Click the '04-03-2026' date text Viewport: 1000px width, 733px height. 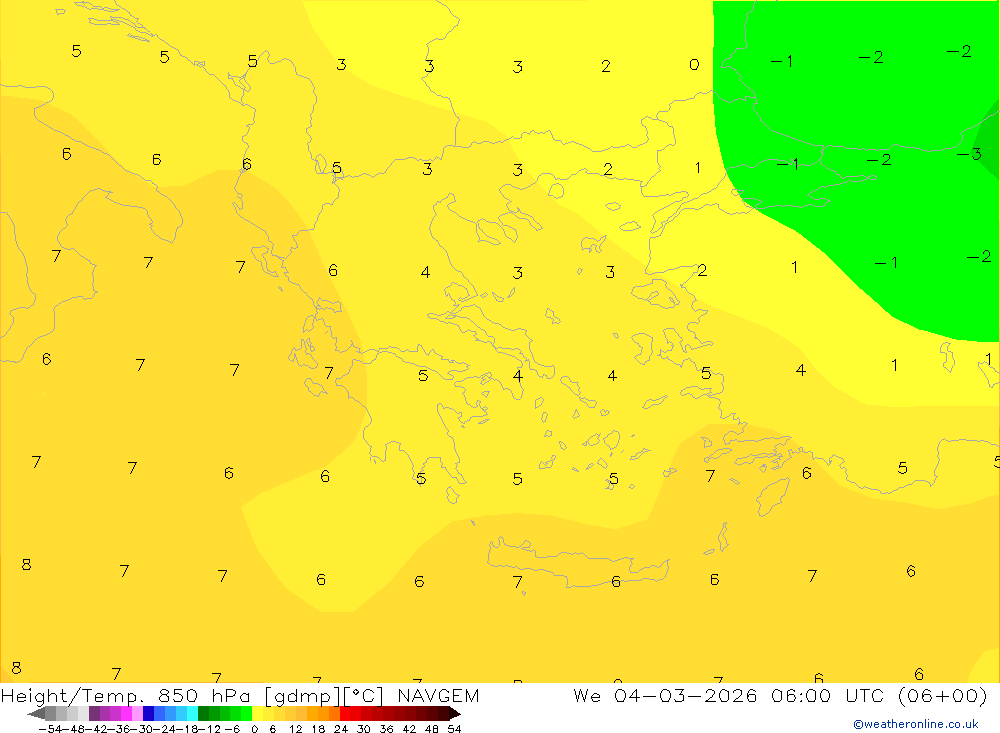click(685, 695)
